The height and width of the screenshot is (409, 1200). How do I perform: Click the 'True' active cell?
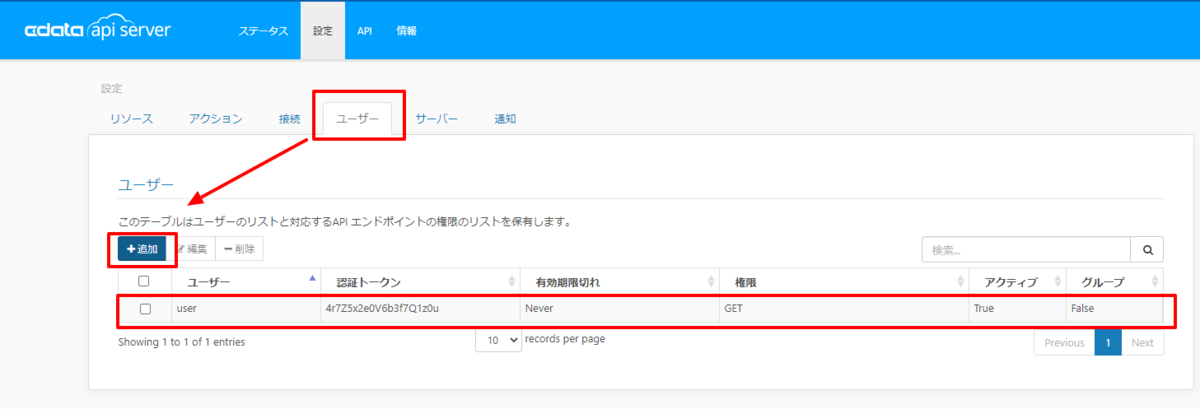pyautogui.click(x=1016, y=309)
